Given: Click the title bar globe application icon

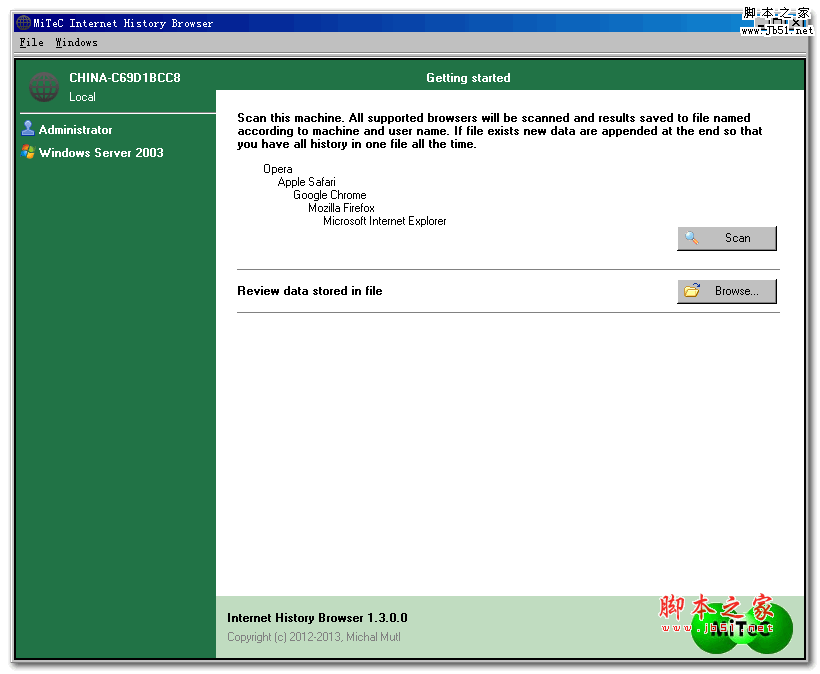Looking at the screenshot, I should coord(24,23).
